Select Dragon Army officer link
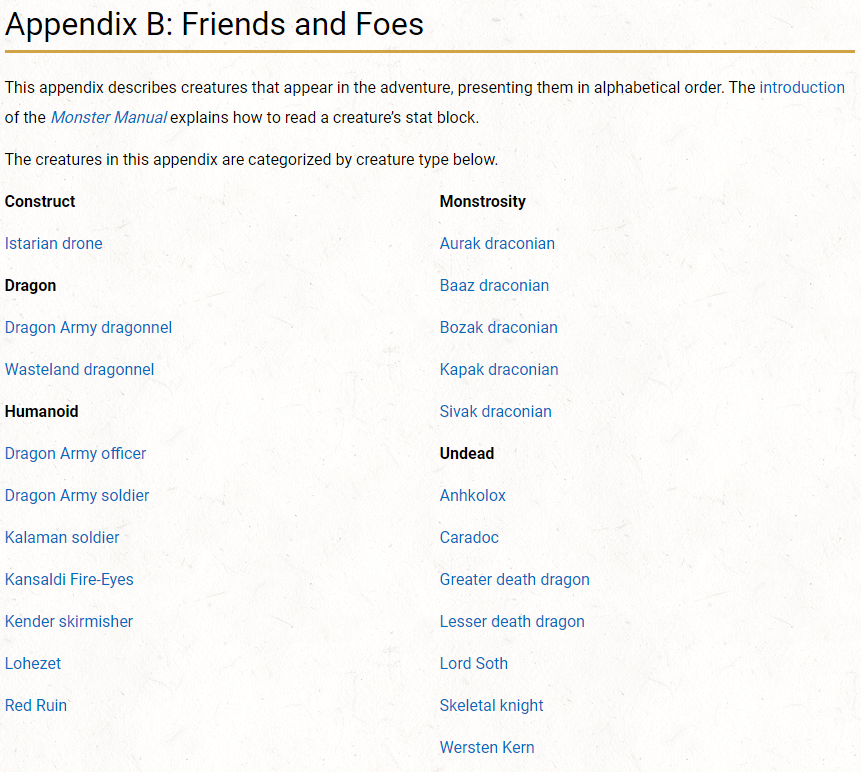This screenshot has width=861, height=772. pos(75,453)
